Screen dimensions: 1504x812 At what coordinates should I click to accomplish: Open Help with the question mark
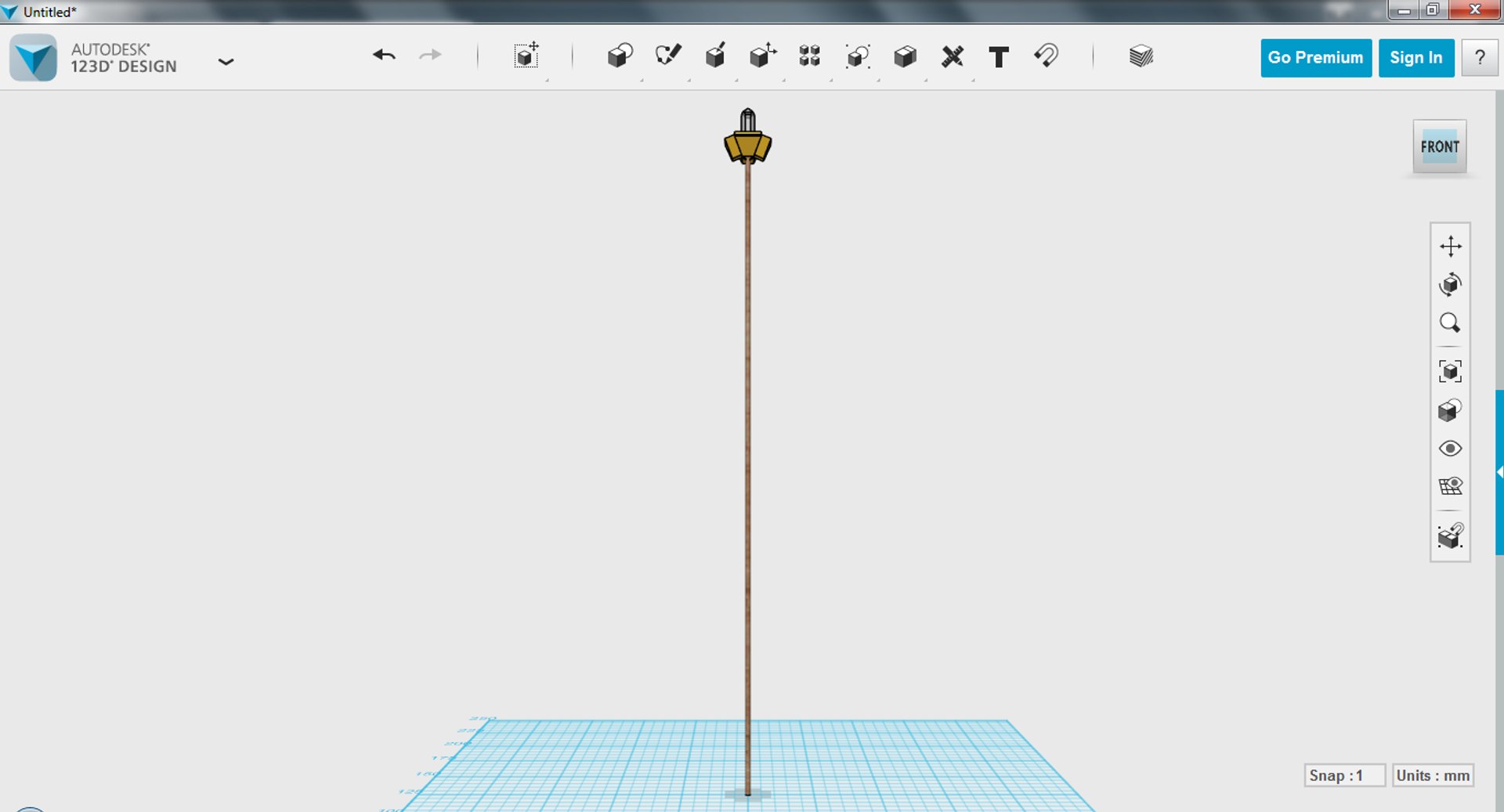[1480, 58]
